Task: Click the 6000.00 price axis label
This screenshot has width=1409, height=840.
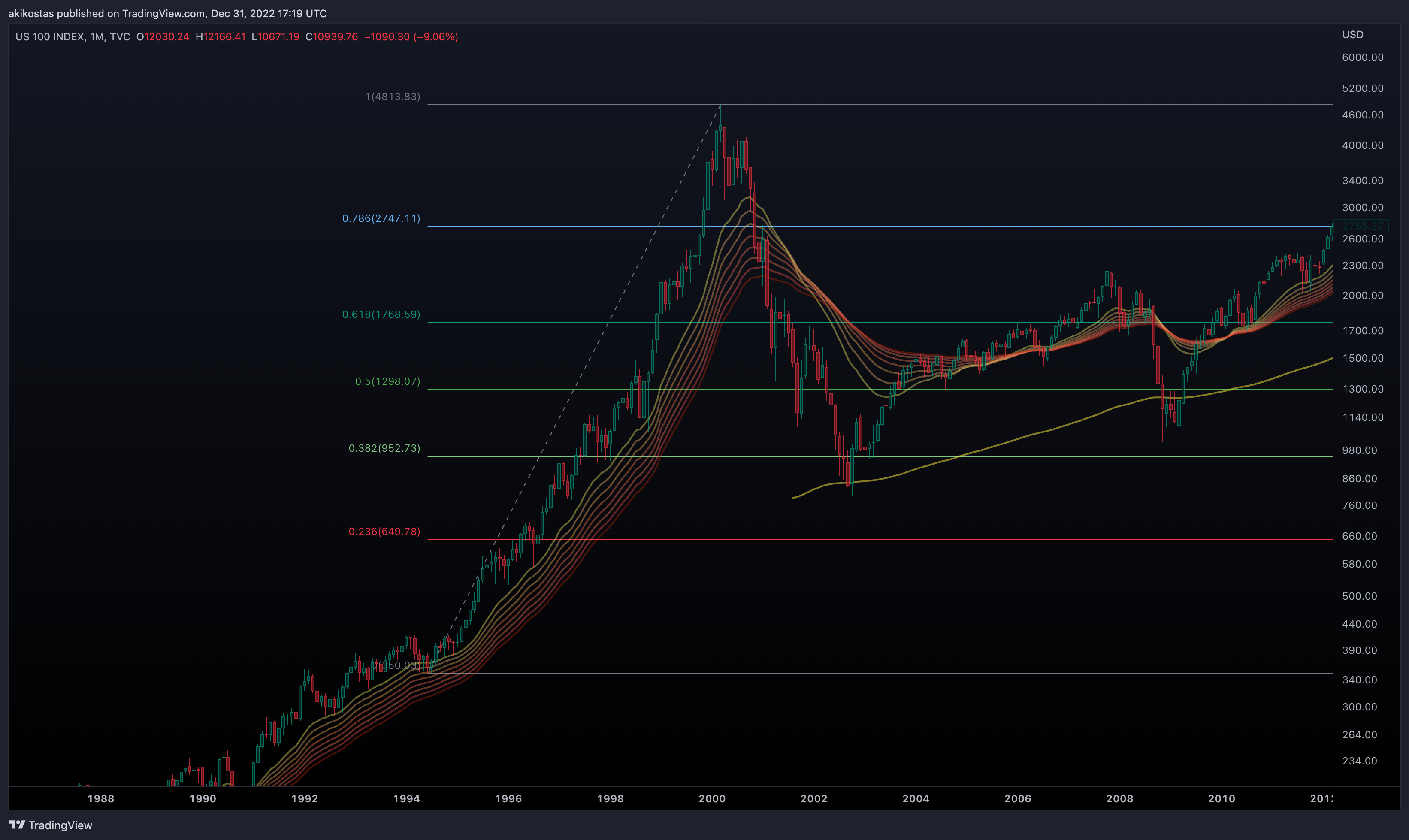Action: (1363, 57)
